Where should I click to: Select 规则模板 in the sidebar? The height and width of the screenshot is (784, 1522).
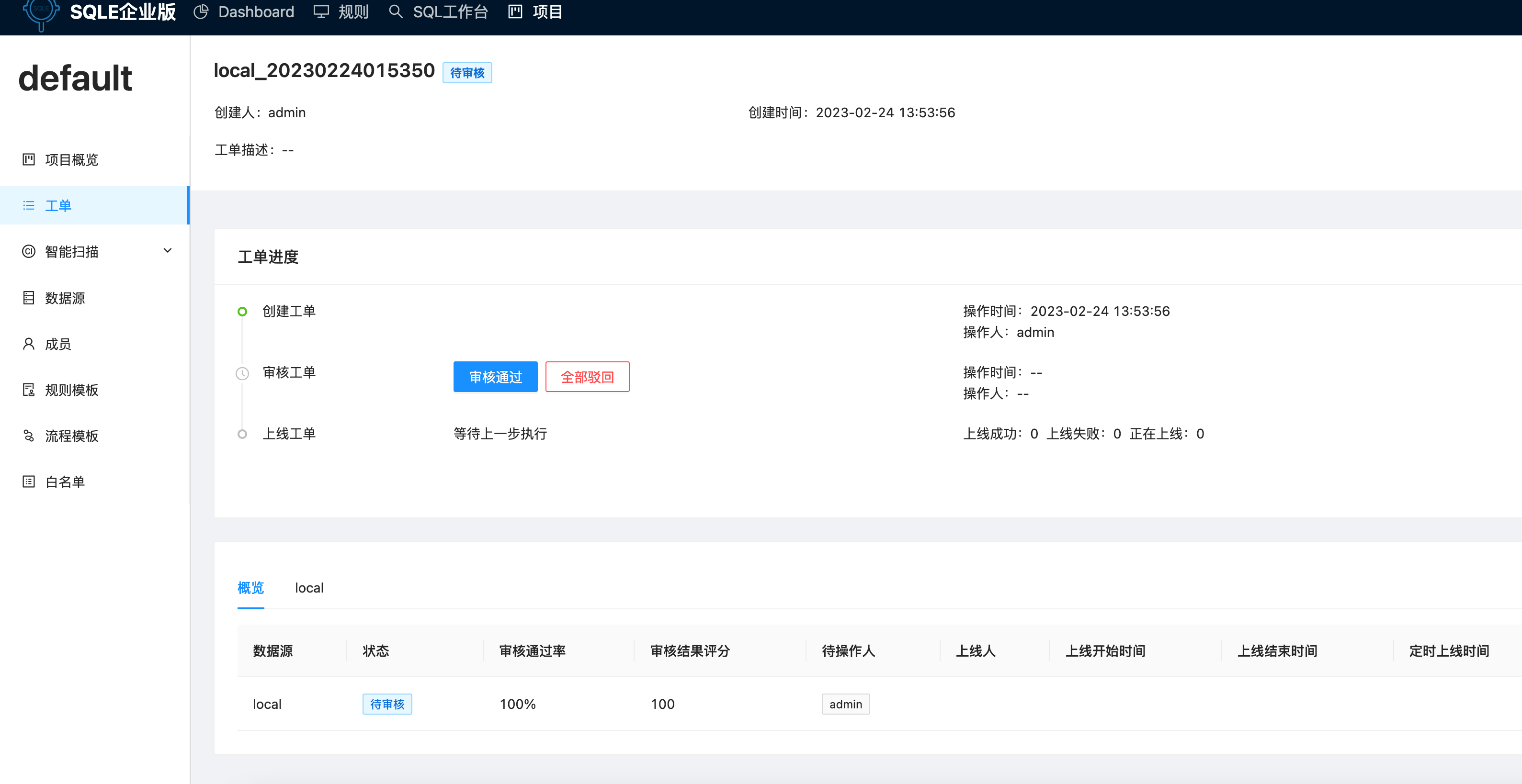[x=71, y=389]
